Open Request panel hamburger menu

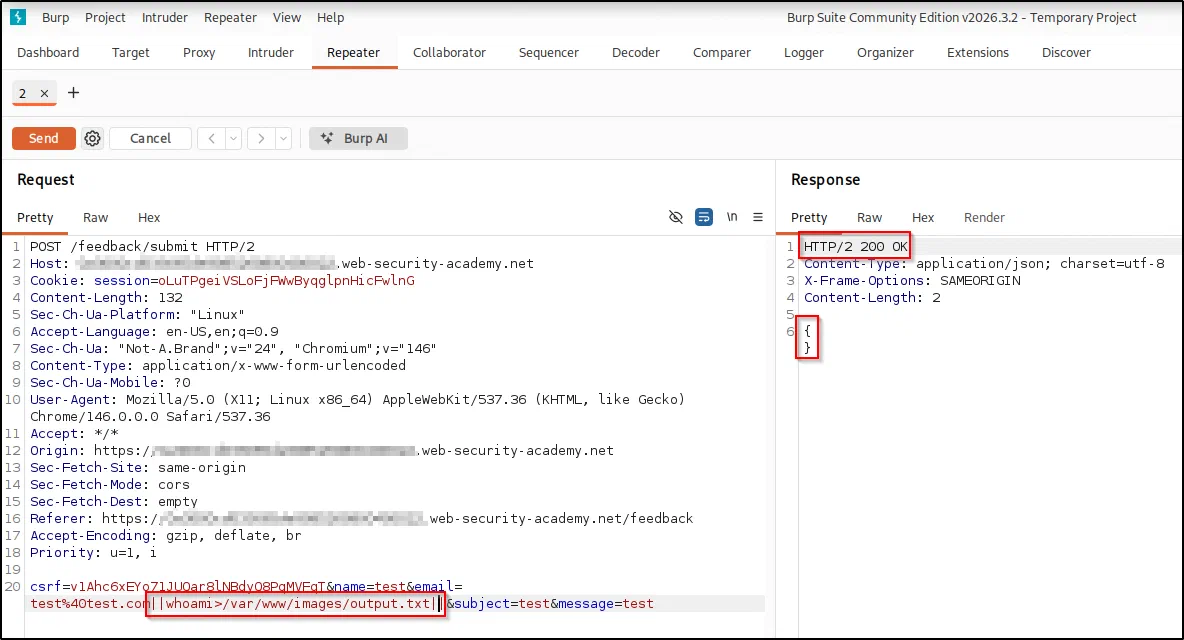(x=757, y=217)
